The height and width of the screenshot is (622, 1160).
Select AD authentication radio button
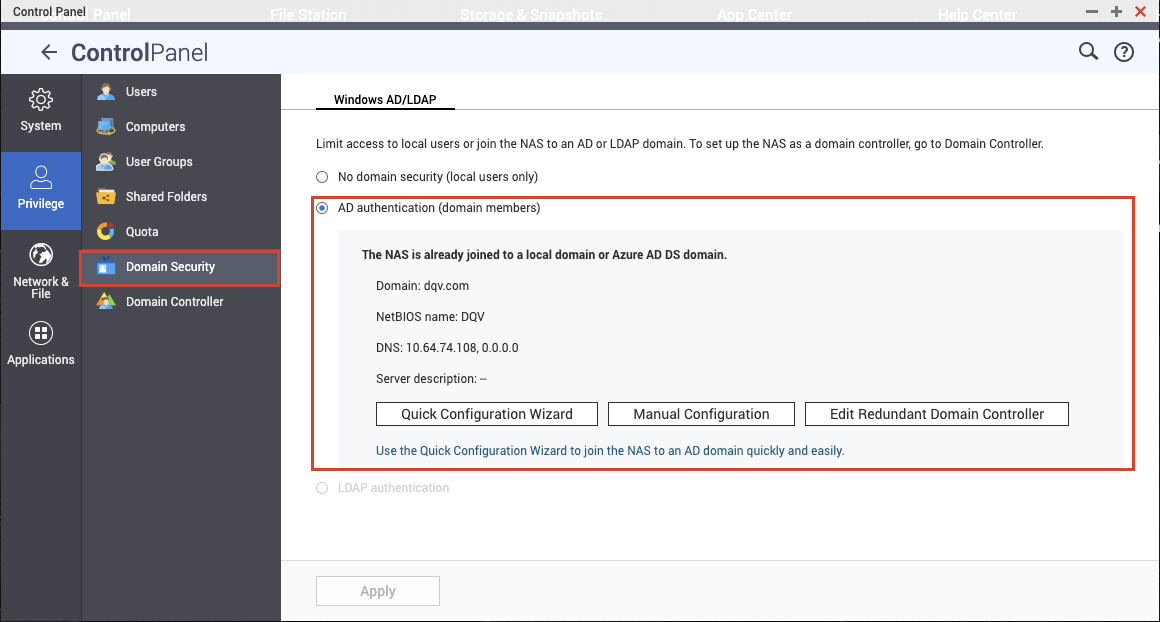(322, 208)
